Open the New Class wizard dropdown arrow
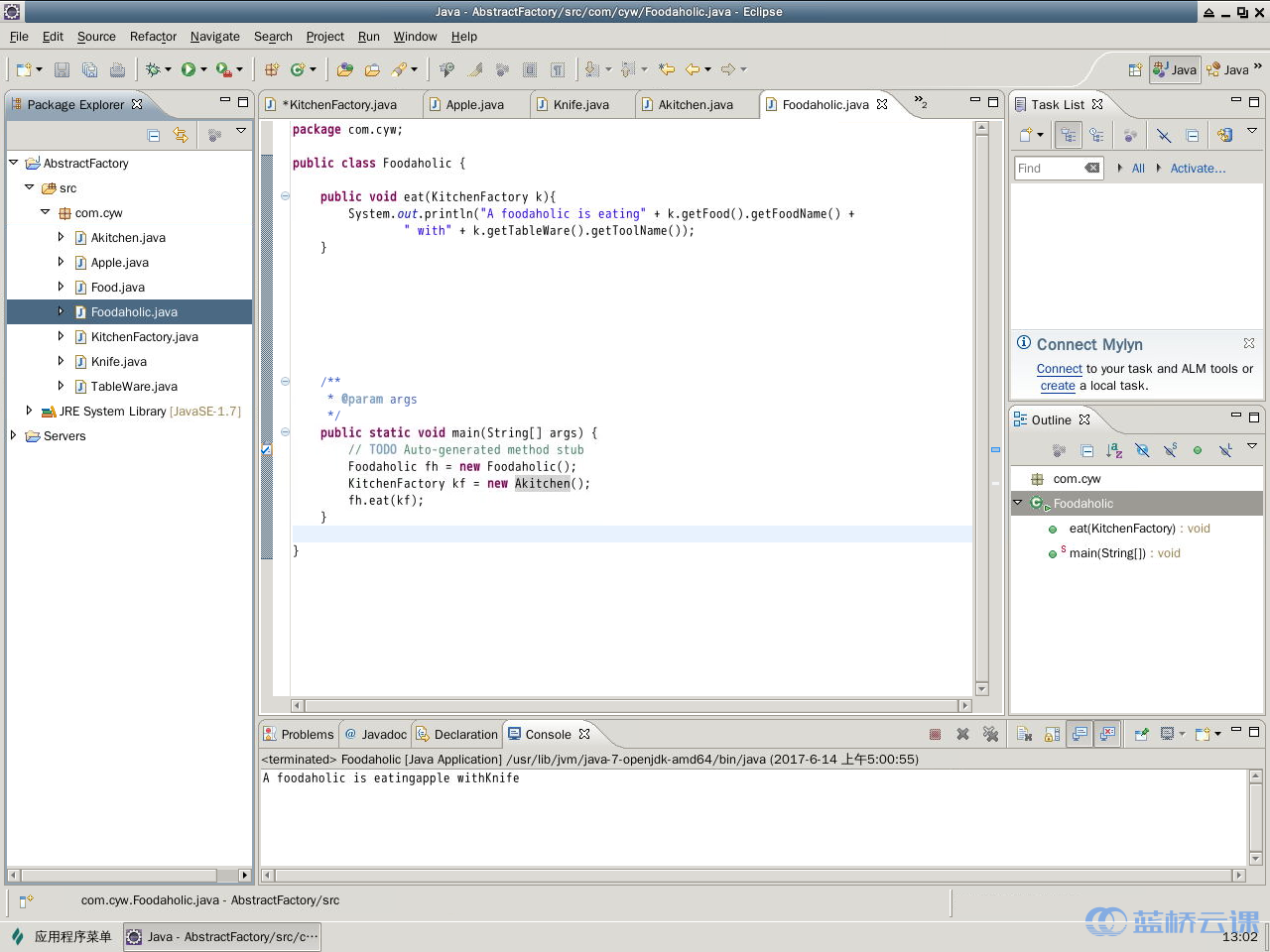The height and width of the screenshot is (952, 1270). pos(314,69)
